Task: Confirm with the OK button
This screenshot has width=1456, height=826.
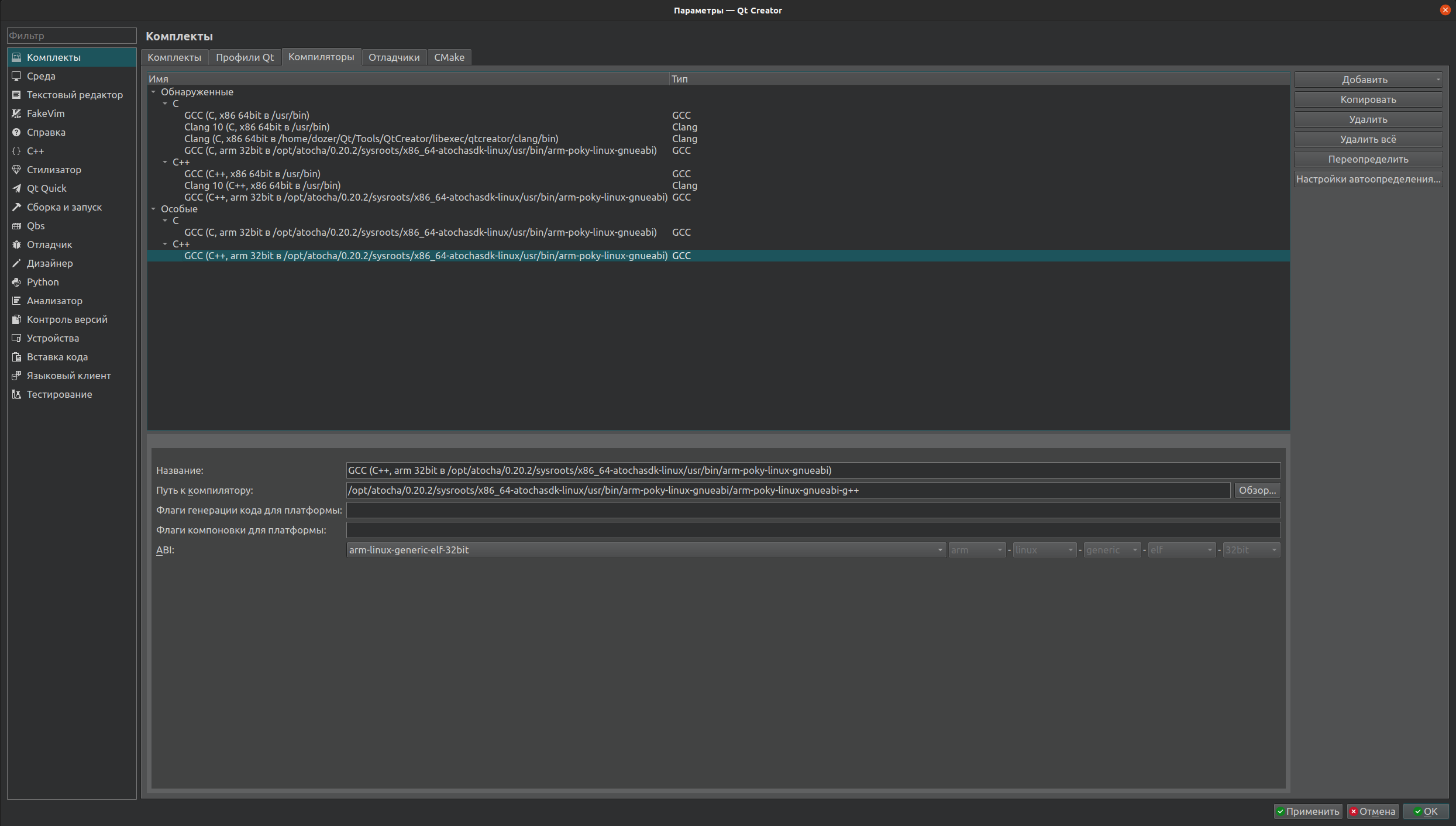Action: [1425, 811]
